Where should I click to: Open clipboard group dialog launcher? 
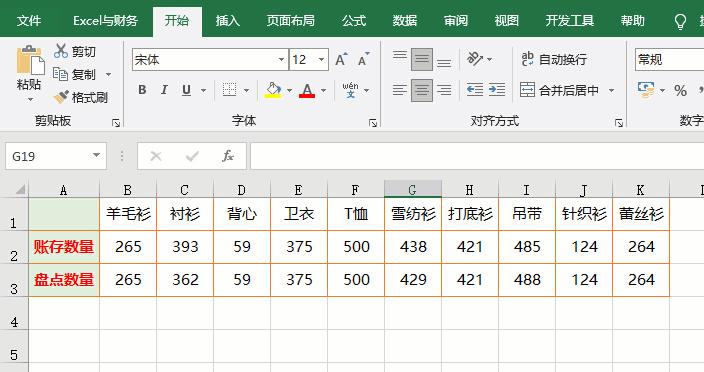(x=116, y=123)
